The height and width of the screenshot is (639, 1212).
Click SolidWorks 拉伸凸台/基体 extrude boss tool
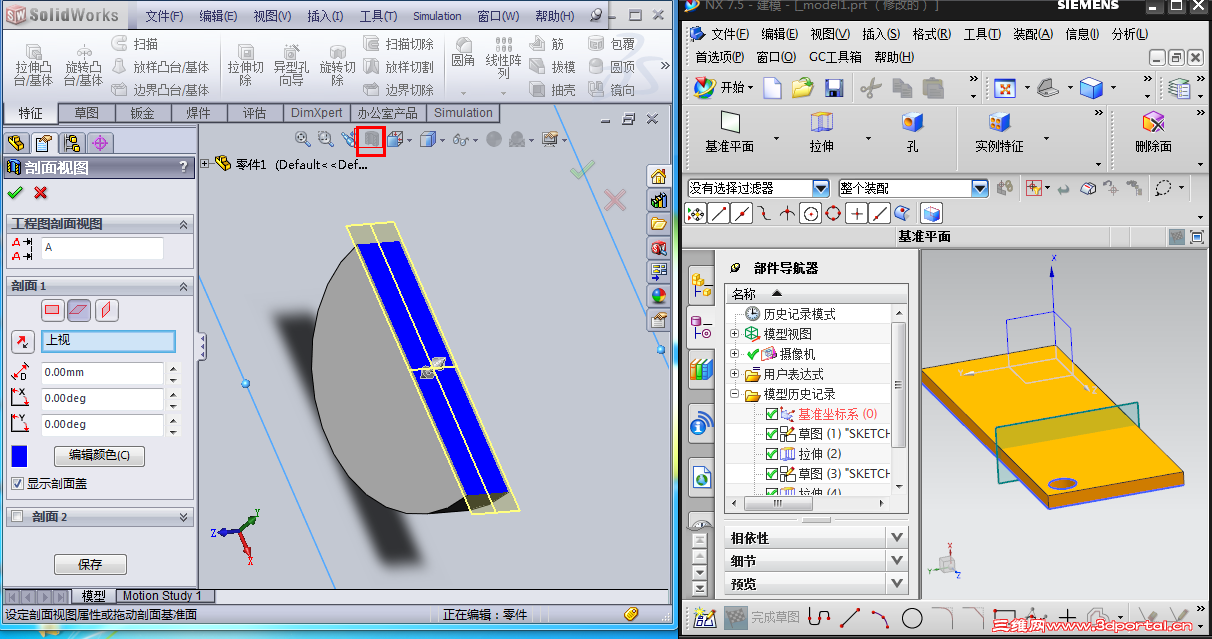[33, 64]
